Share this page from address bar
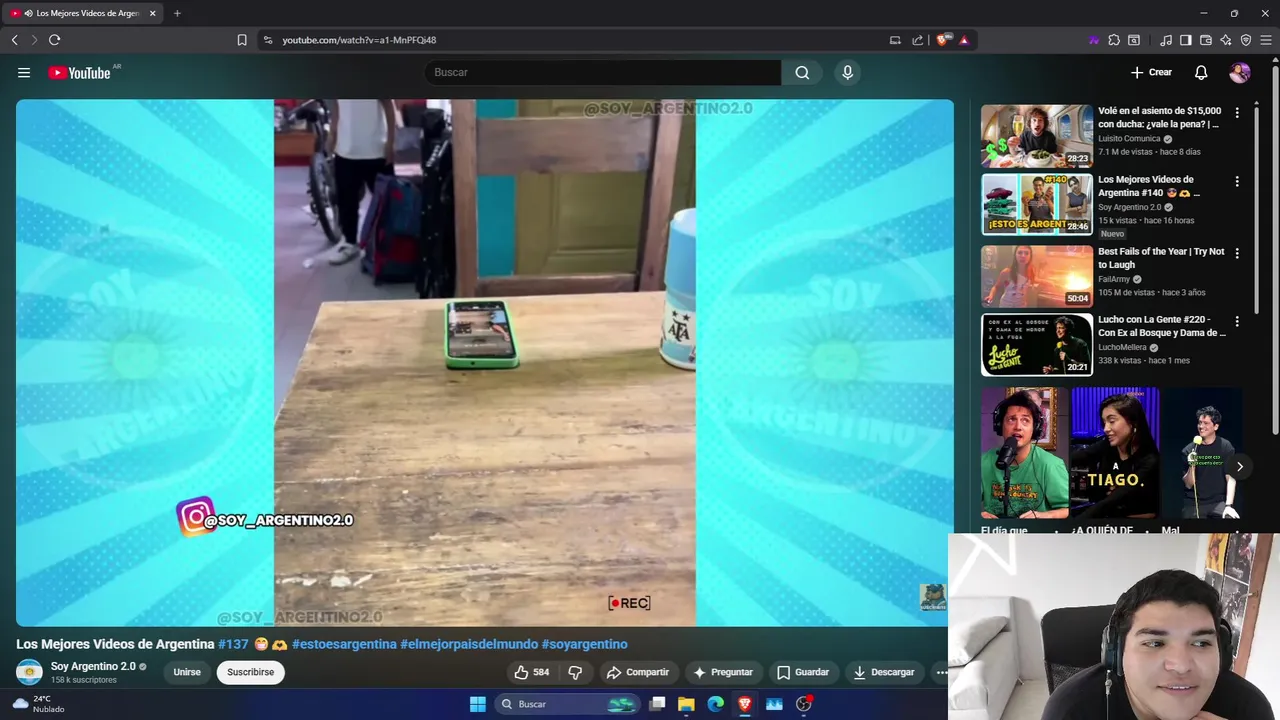Image resolution: width=1280 pixels, height=720 pixels. point(918,40)
